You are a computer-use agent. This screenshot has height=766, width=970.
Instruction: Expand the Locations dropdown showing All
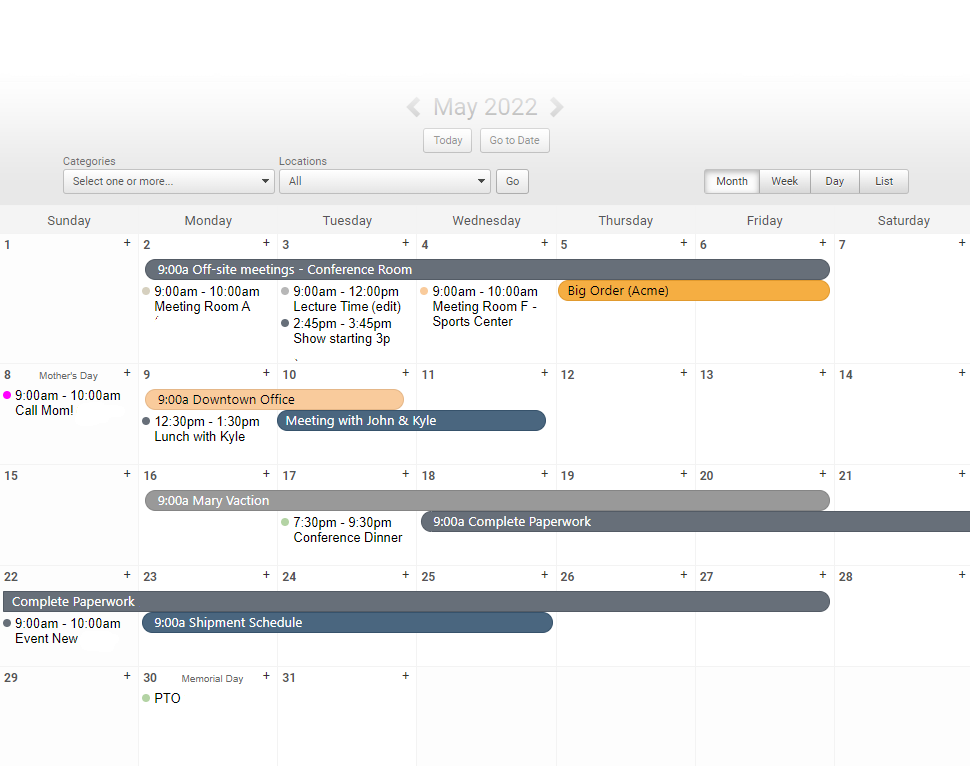tap(384, 181)
